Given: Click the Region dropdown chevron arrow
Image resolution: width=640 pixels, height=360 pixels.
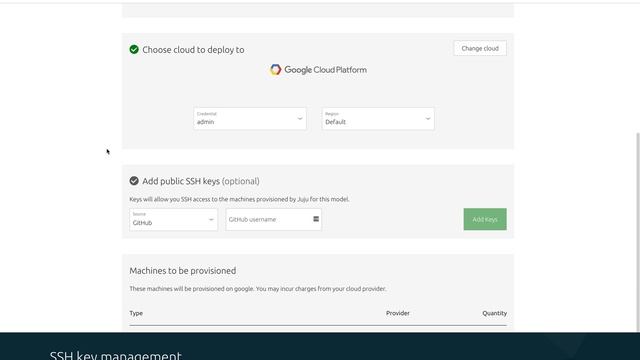Looking at the screenshot, I should (x=428, y=119).
